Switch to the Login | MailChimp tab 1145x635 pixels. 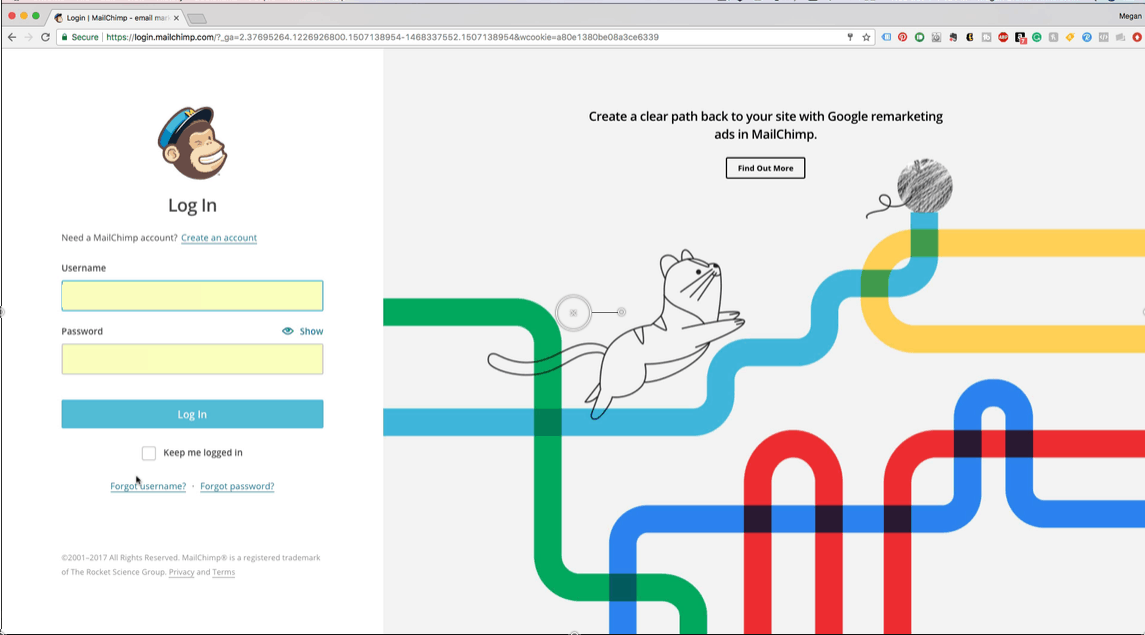click(x=117, y=18)
